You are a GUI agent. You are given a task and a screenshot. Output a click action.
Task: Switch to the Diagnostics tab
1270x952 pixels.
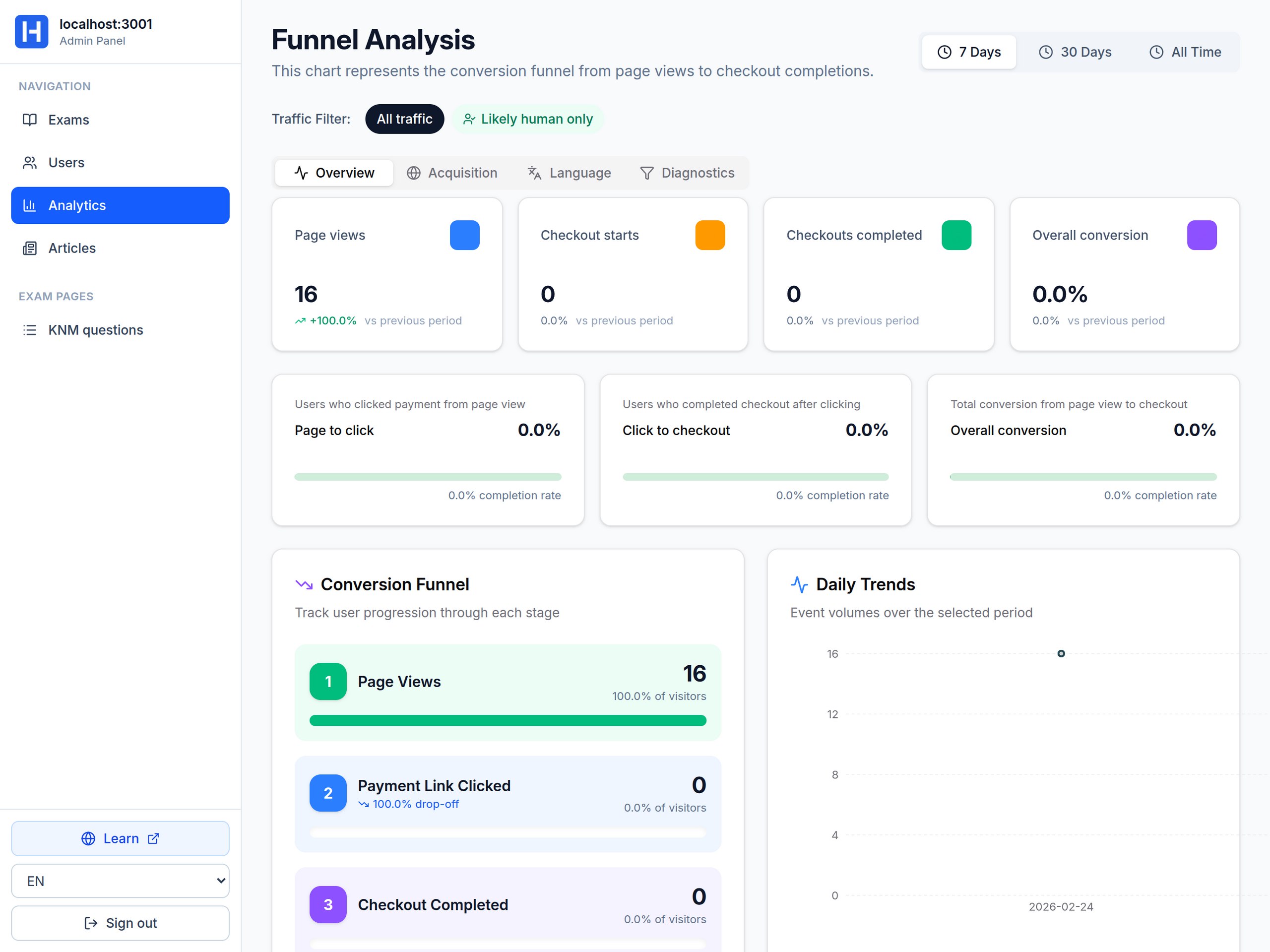point(687,173)
